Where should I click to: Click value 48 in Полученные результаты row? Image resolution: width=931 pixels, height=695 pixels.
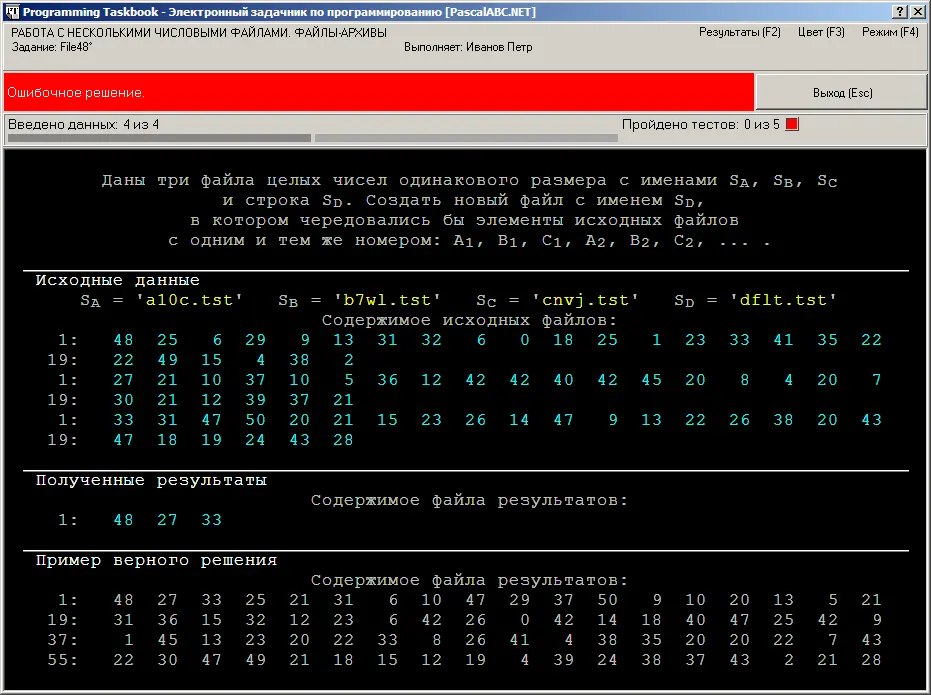[x=124, y=520]
